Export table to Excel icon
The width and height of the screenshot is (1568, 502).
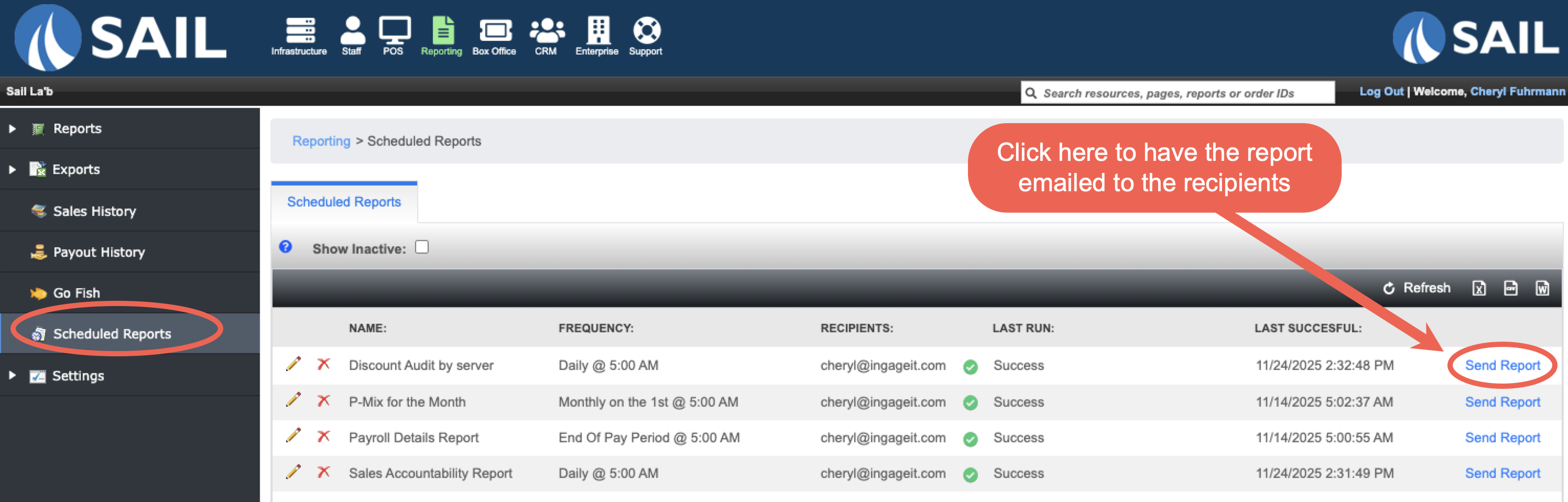pyautogui.click(x=1478, y=288)
